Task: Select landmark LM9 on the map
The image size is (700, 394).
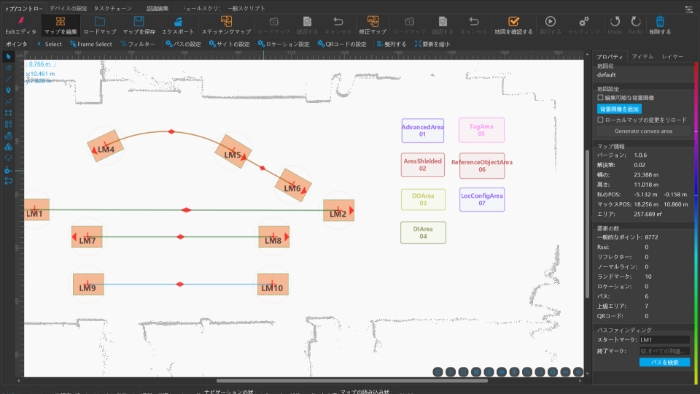Action: coord(88,284)
